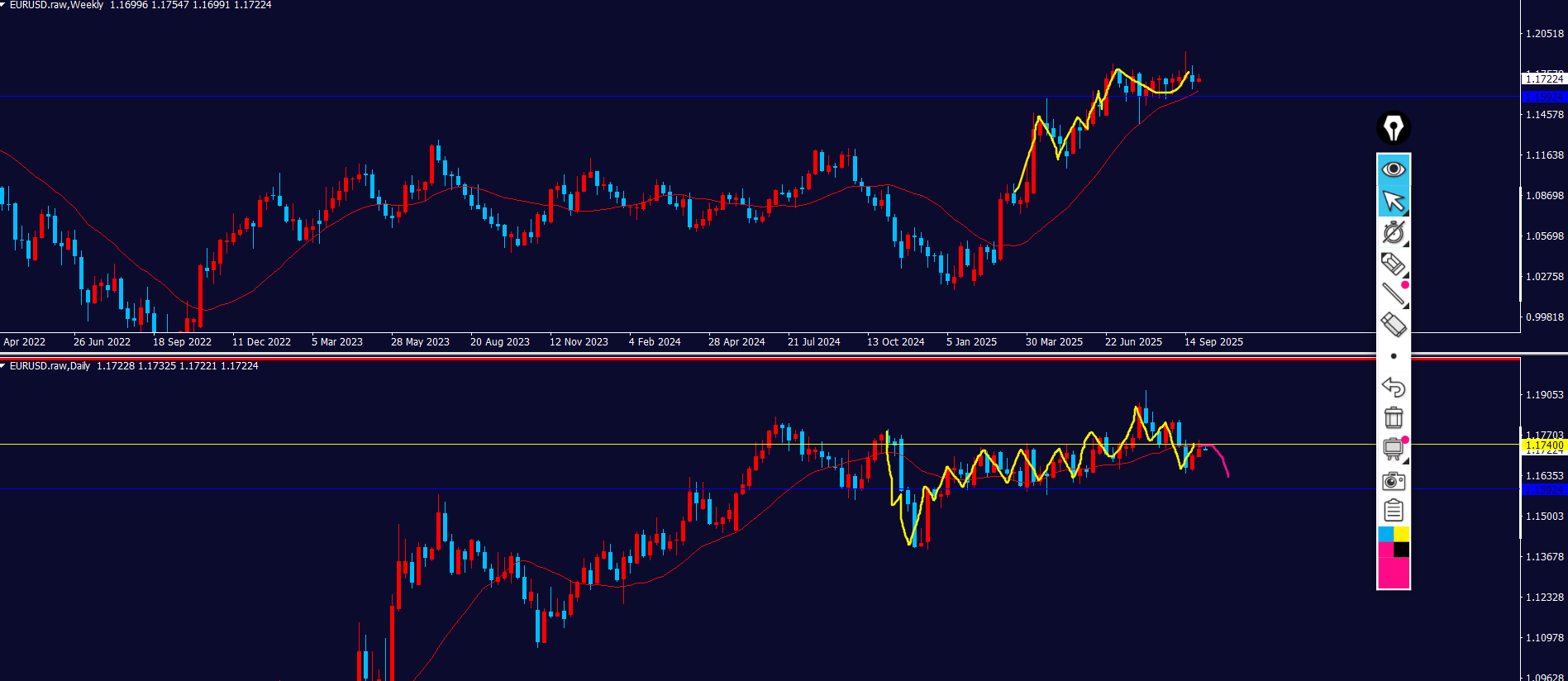Select the straight line tool
Image resolution: width=1568 pixels, height=681 pixels.
(1393, 293)
